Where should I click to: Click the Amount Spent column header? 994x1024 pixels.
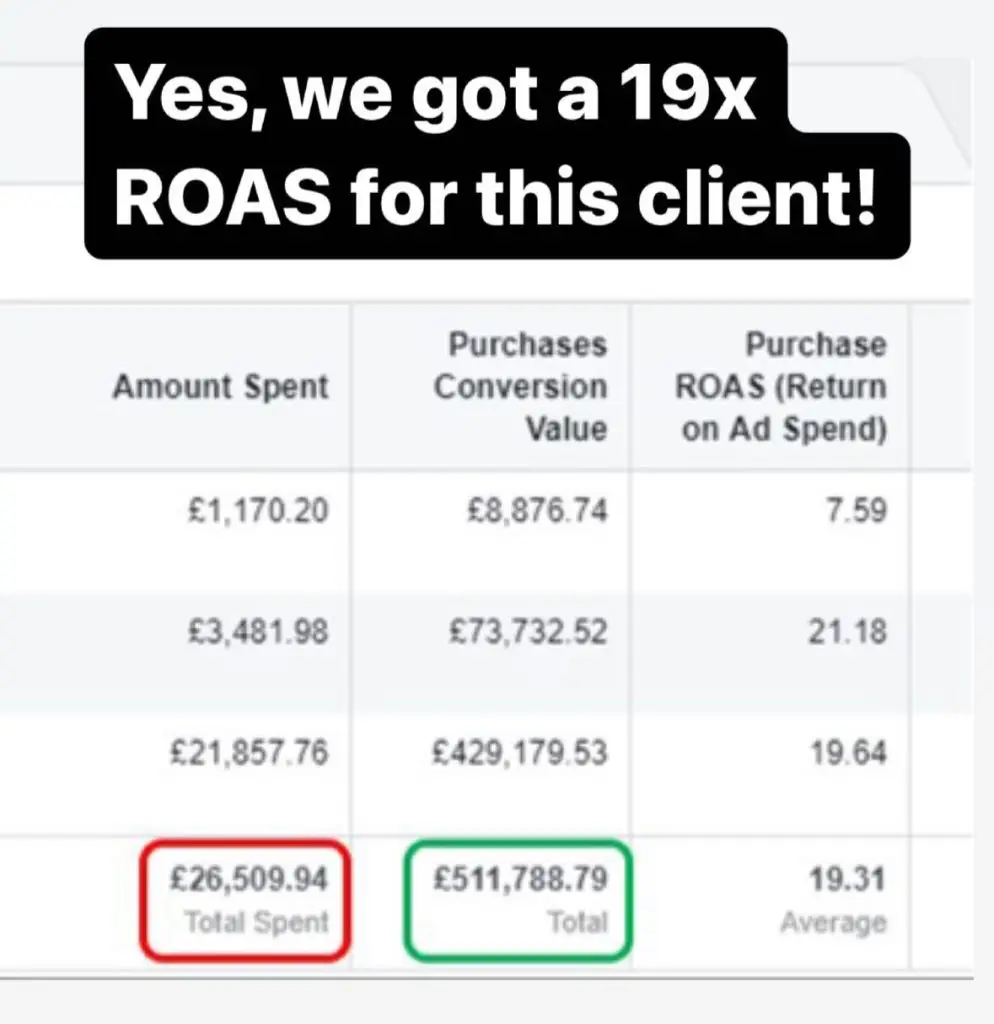[x=220, y=387]
